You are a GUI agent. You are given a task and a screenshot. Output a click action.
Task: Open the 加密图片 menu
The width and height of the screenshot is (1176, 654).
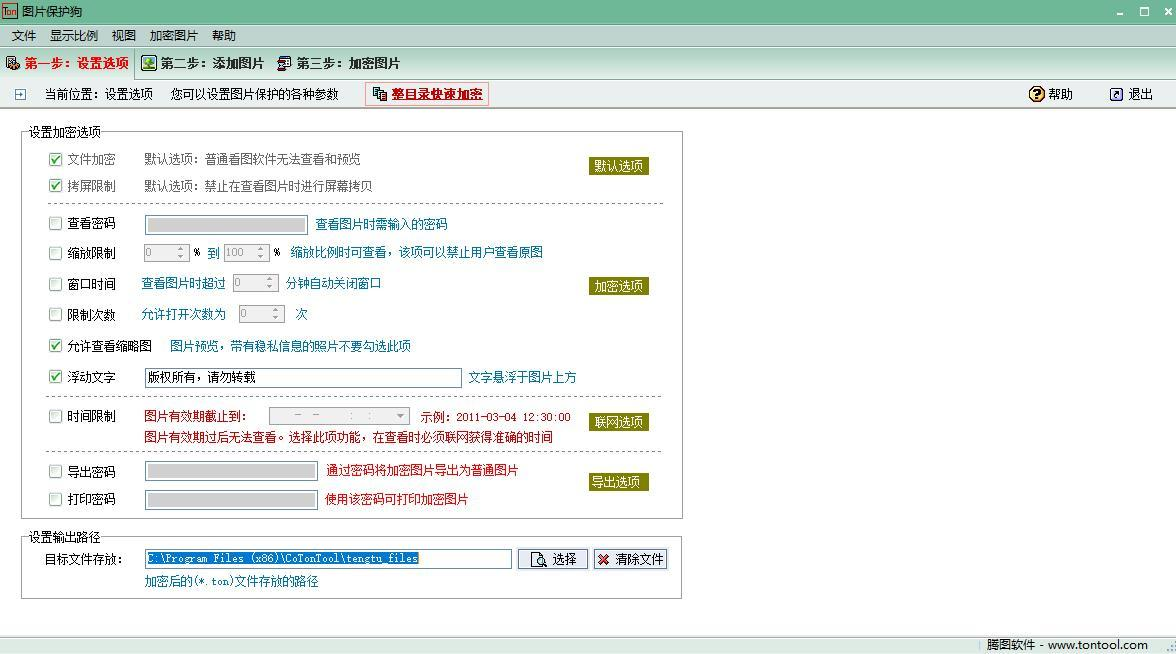coord(173,35)
